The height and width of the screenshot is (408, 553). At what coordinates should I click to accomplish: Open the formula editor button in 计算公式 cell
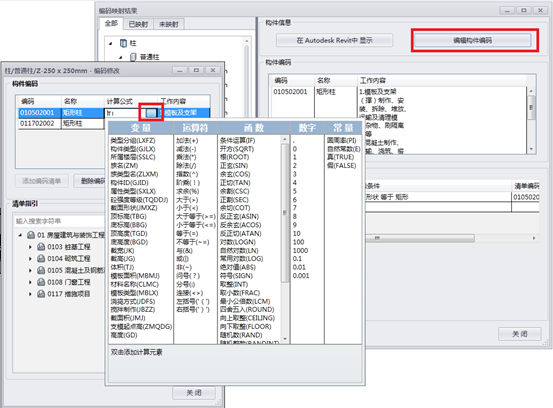tap(151, 113)
